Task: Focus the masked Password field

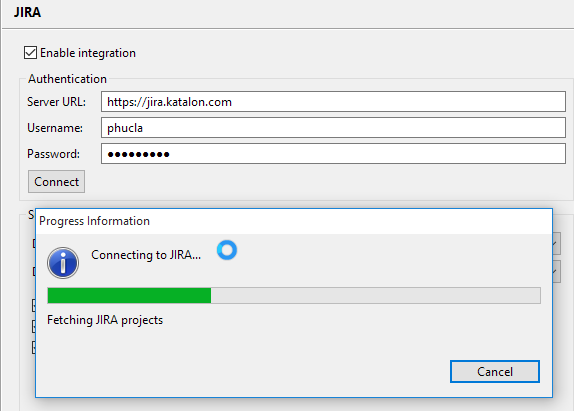Action: [333, 154]
